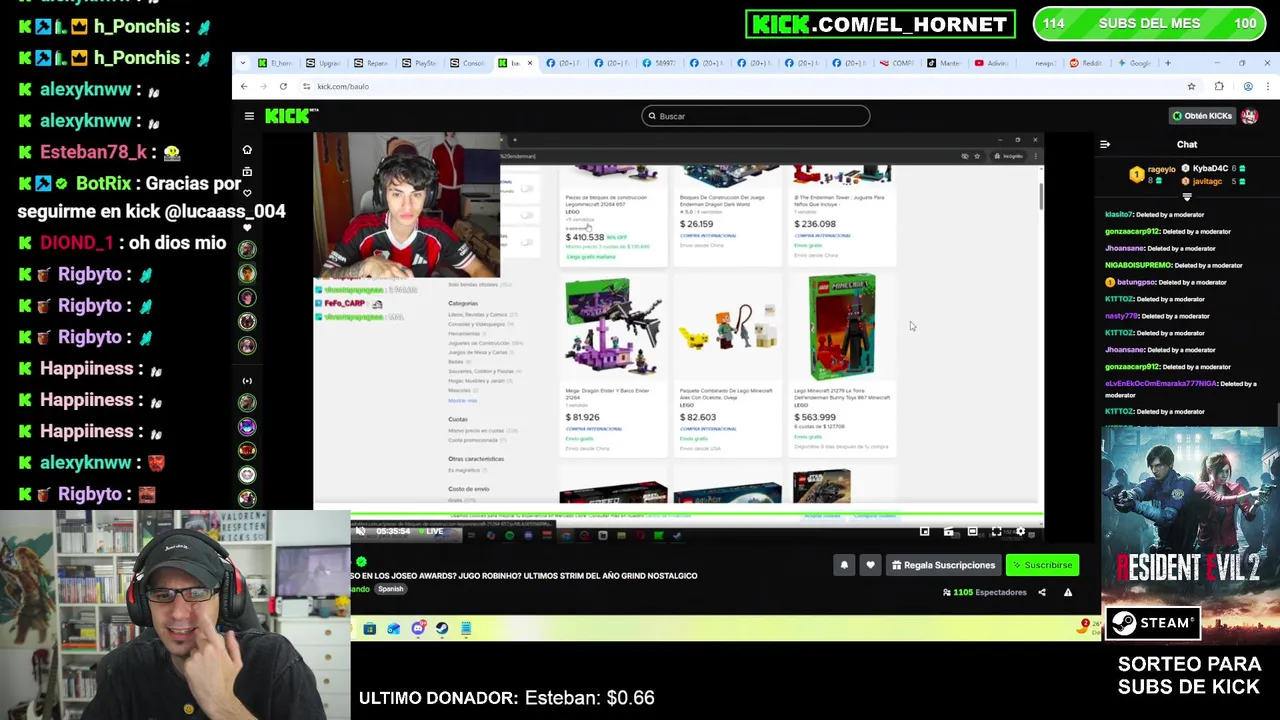Viewport: 1280px width, 720px height.
Task: Open Steam in the Windows taskbar
Action: click(442, 628)
